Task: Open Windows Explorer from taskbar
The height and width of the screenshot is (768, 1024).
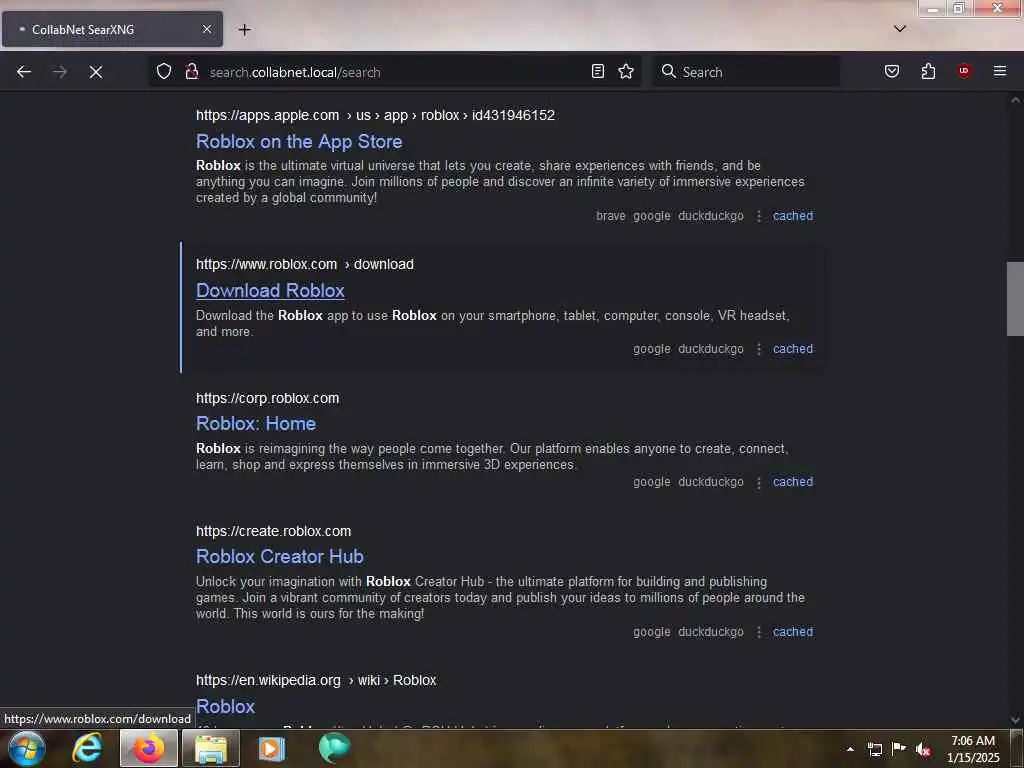Action: pyautogui.click(x=210, y=748)
